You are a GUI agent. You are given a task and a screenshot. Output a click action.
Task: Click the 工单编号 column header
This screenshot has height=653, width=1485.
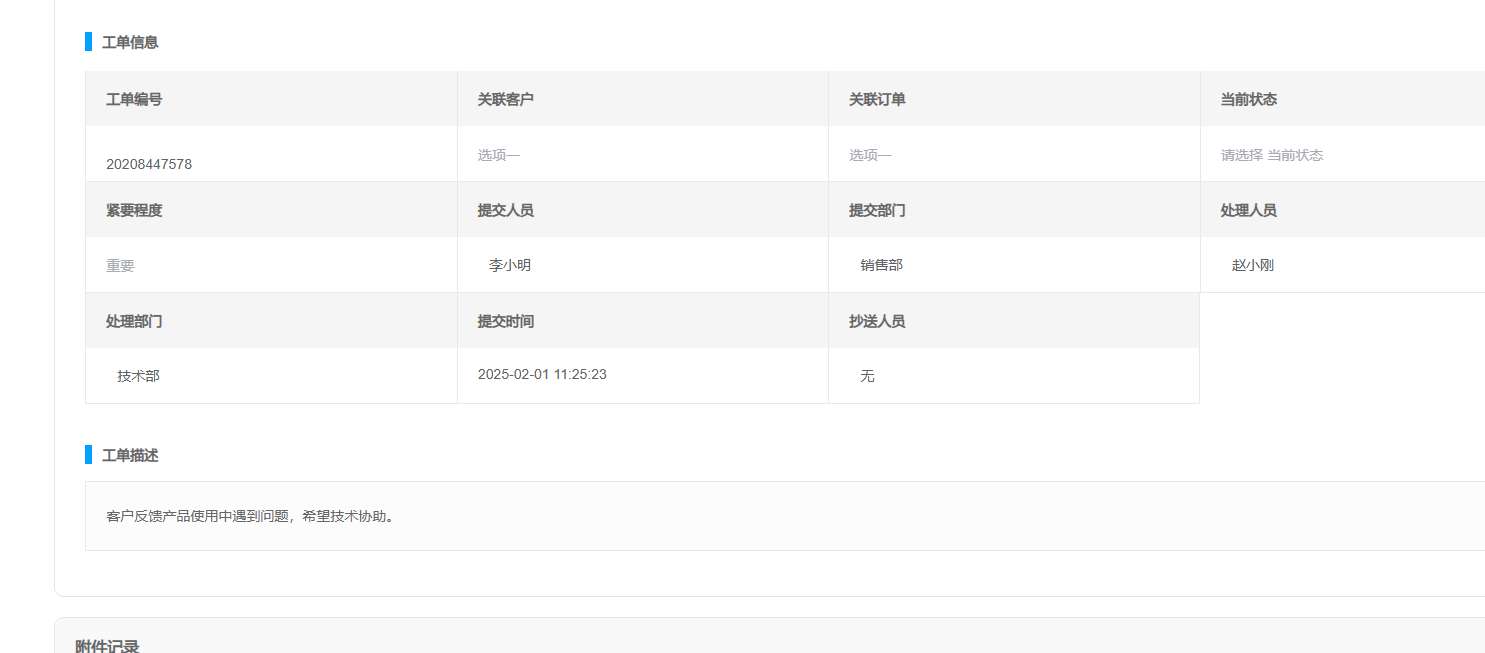click(x=134, y=99)
